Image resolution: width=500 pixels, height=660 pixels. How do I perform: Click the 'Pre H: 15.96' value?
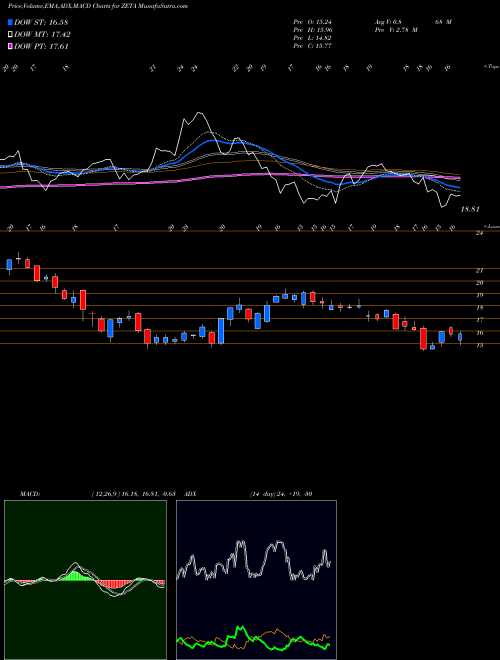[x=312, y=30]
